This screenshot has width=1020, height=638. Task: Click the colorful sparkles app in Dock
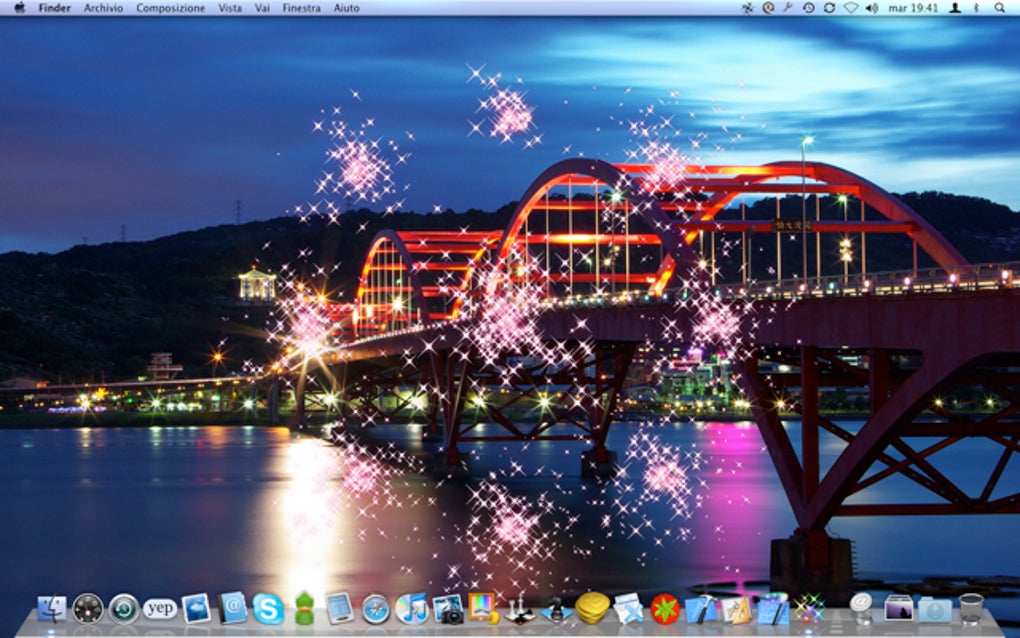(x=809, y=609)
